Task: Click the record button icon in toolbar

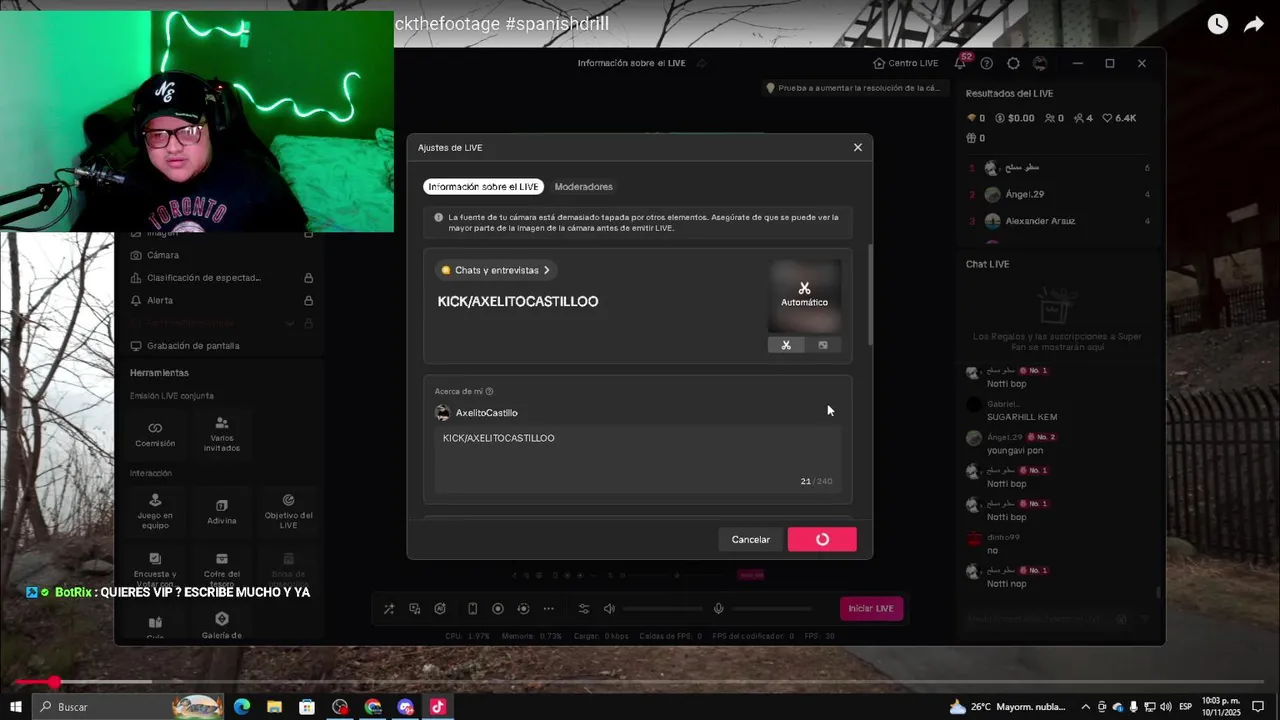Action: [x=498, y=609]
